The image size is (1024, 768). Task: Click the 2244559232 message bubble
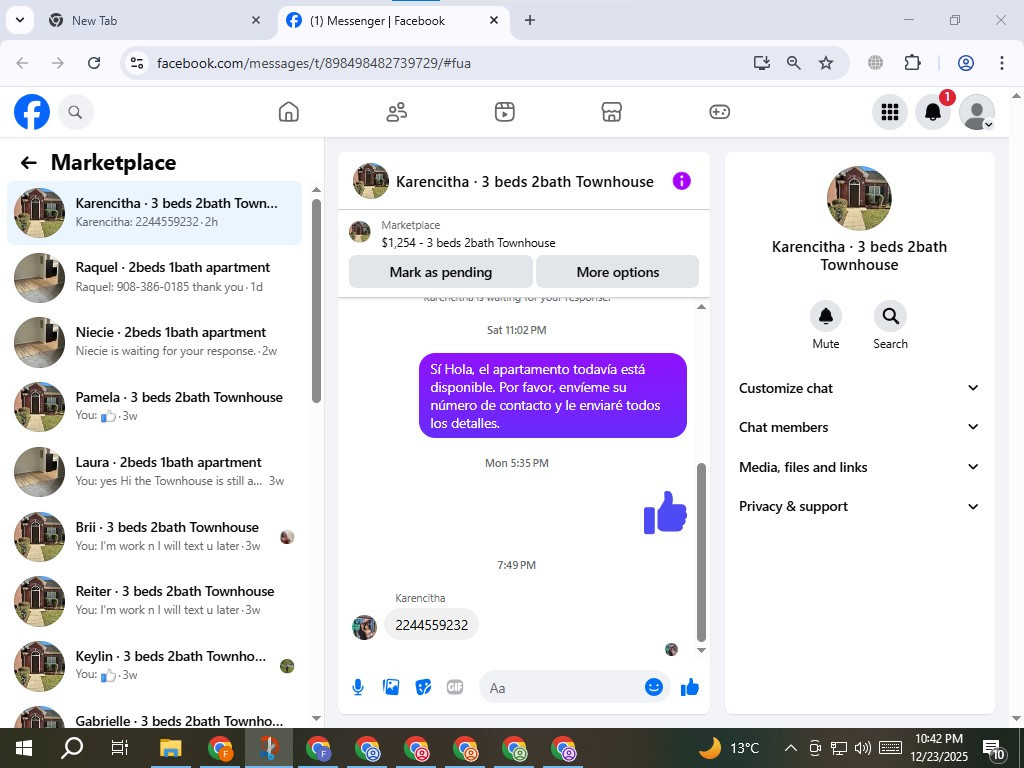pos(431,625)
